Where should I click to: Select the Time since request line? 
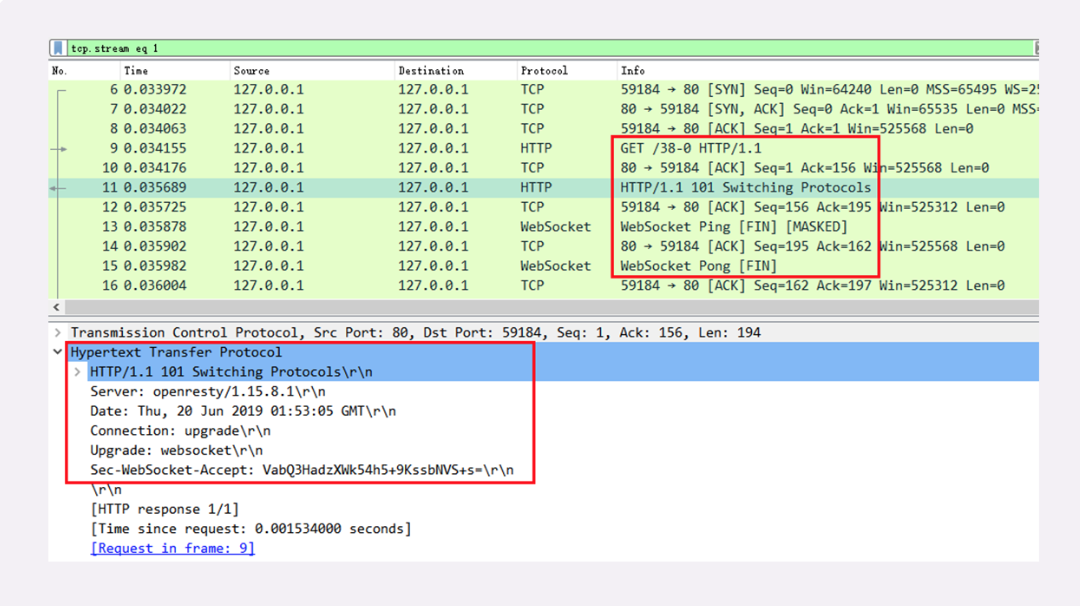tap(250, 529)
